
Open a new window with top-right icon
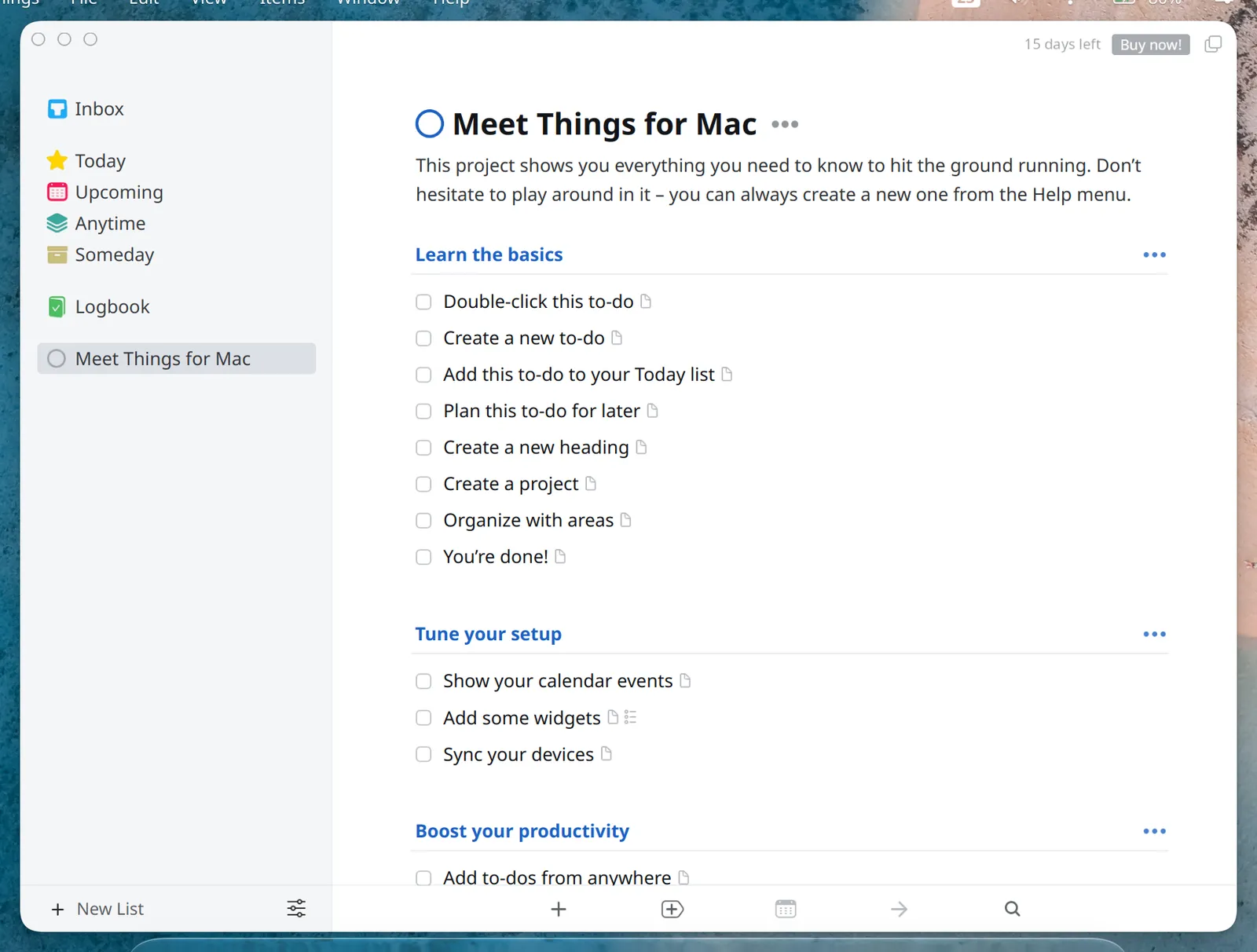[1213, 45]
